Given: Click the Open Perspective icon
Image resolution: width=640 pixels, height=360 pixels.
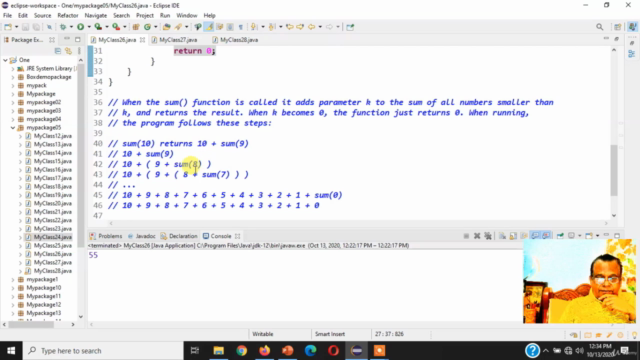Looking at the screenshot, I should [618, 27].
